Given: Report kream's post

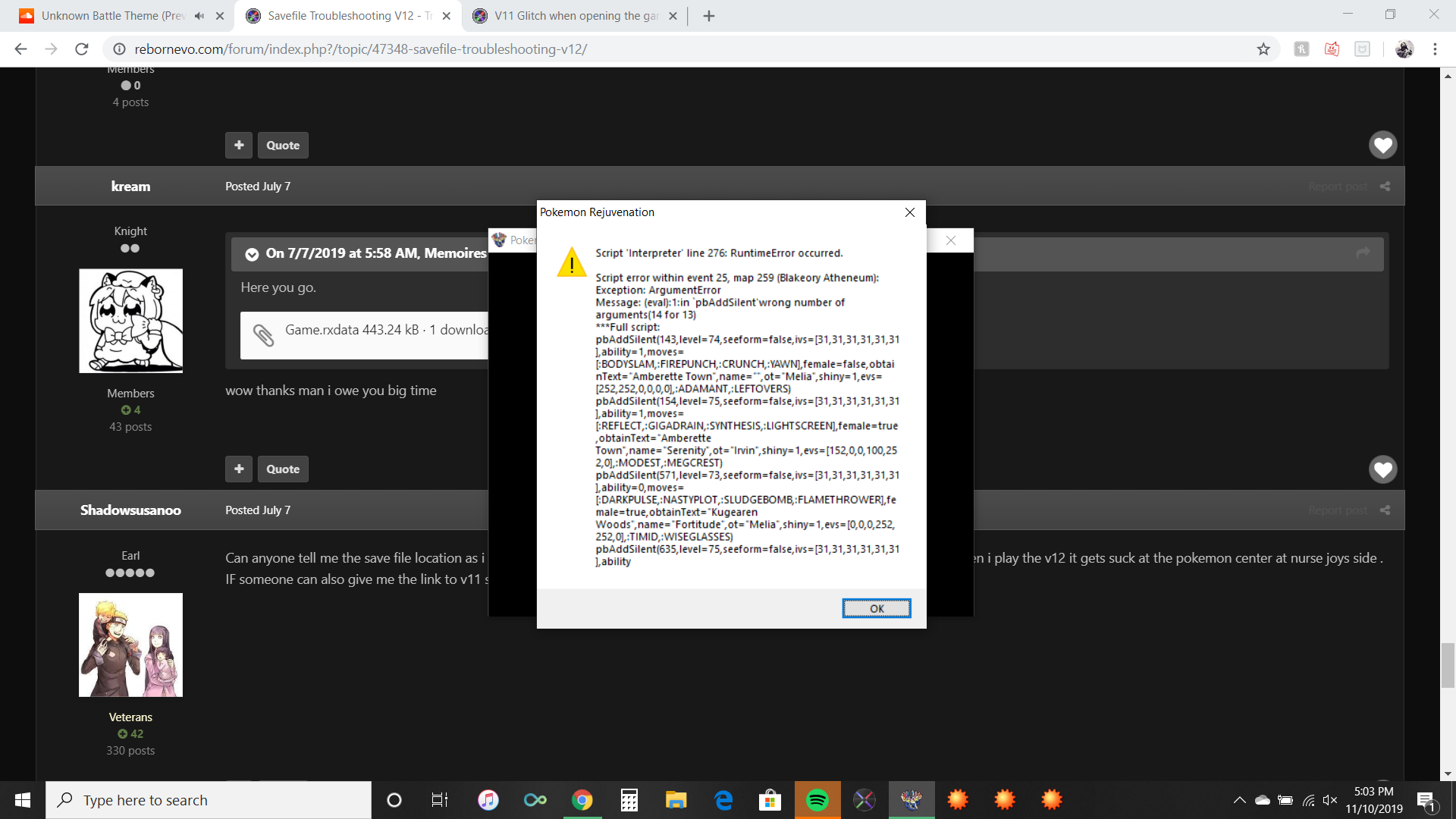Looking at the screenshot, I should point(1338,187).
